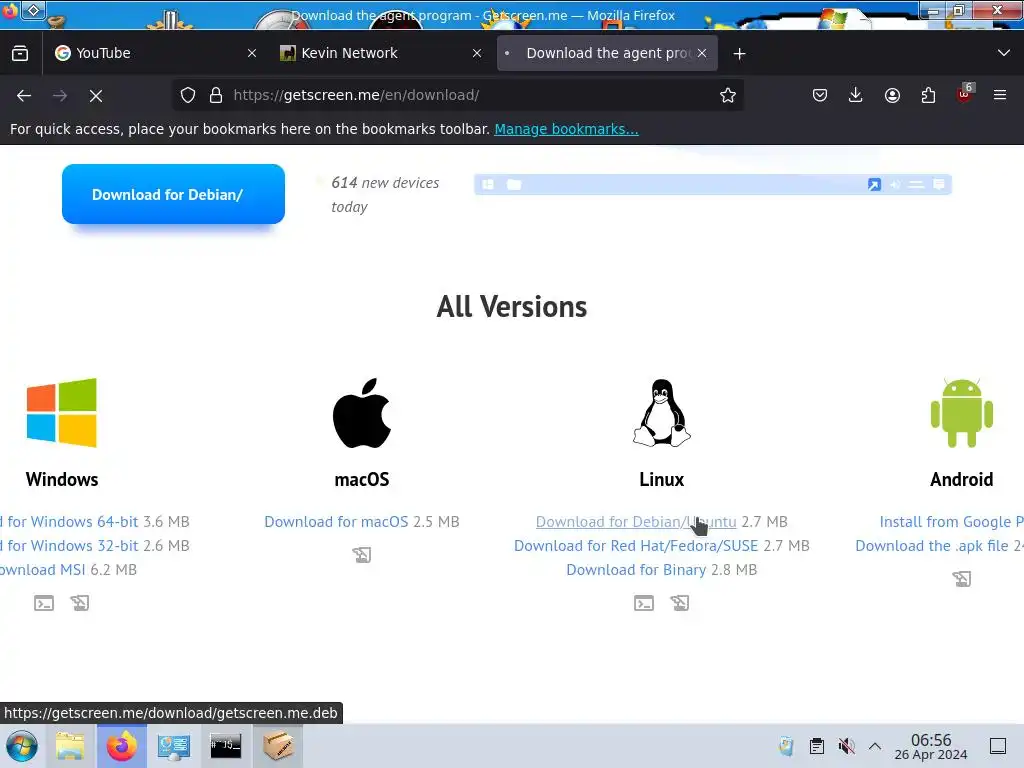Open uBlock Origin extension icon
The height and width of the screenshot is (768, 1024).
tap(965, 94)
